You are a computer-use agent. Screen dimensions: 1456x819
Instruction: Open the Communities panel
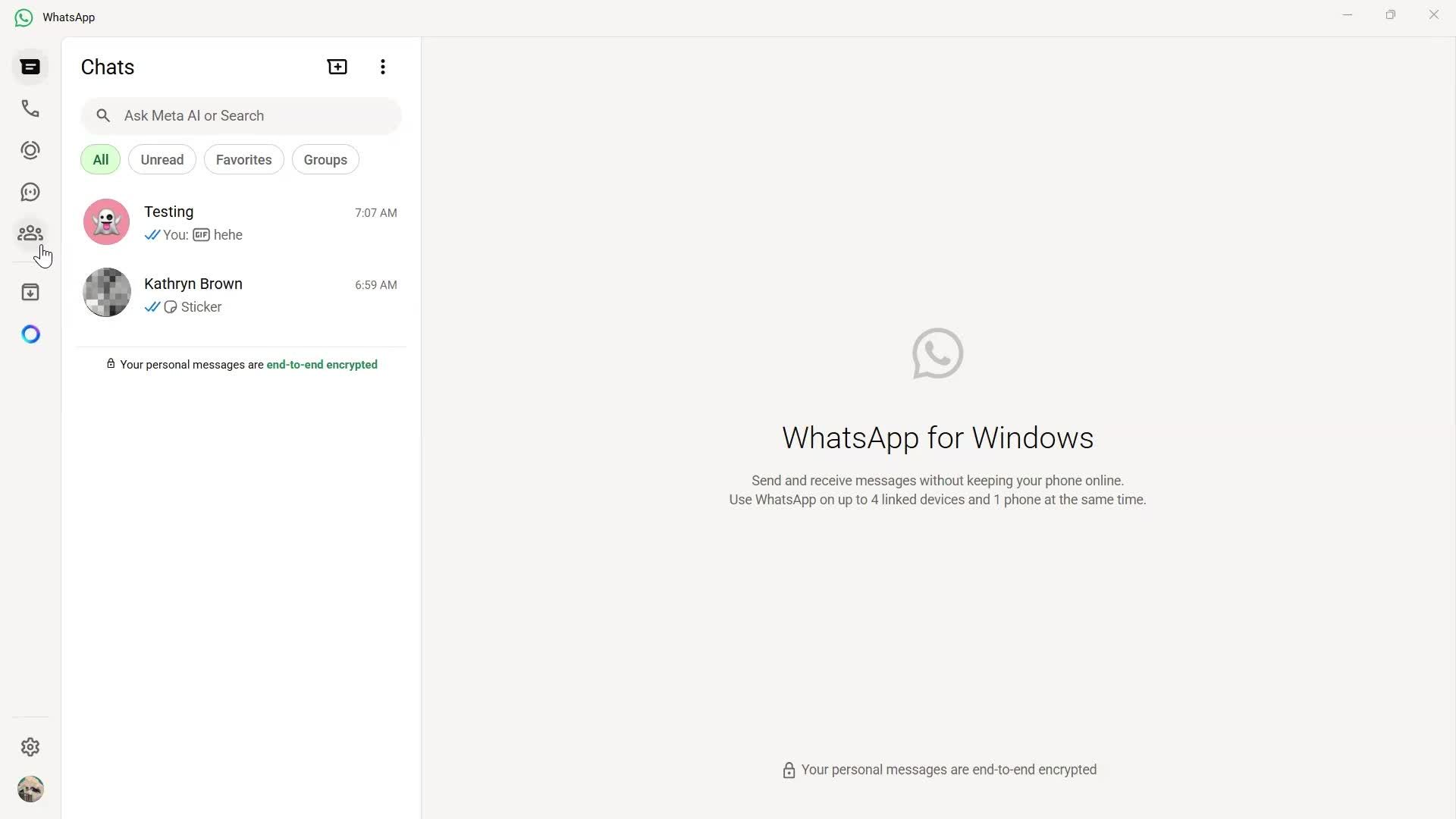coord(30,234)
